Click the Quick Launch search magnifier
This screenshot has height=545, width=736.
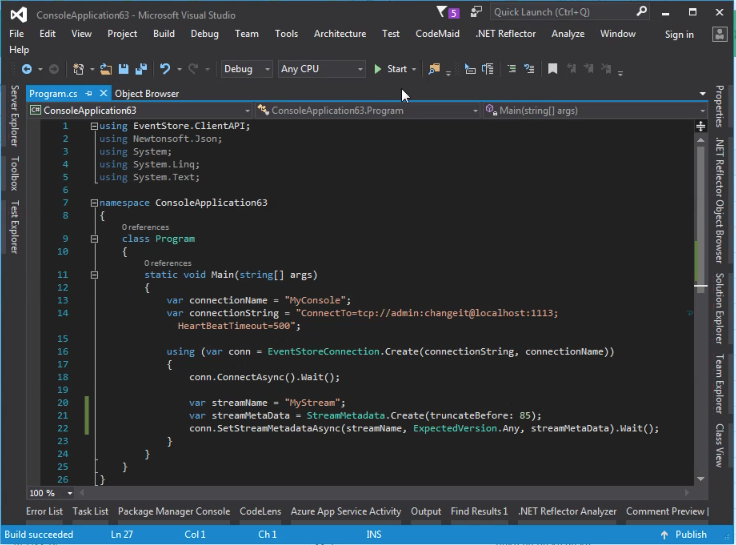coord(641,12)
